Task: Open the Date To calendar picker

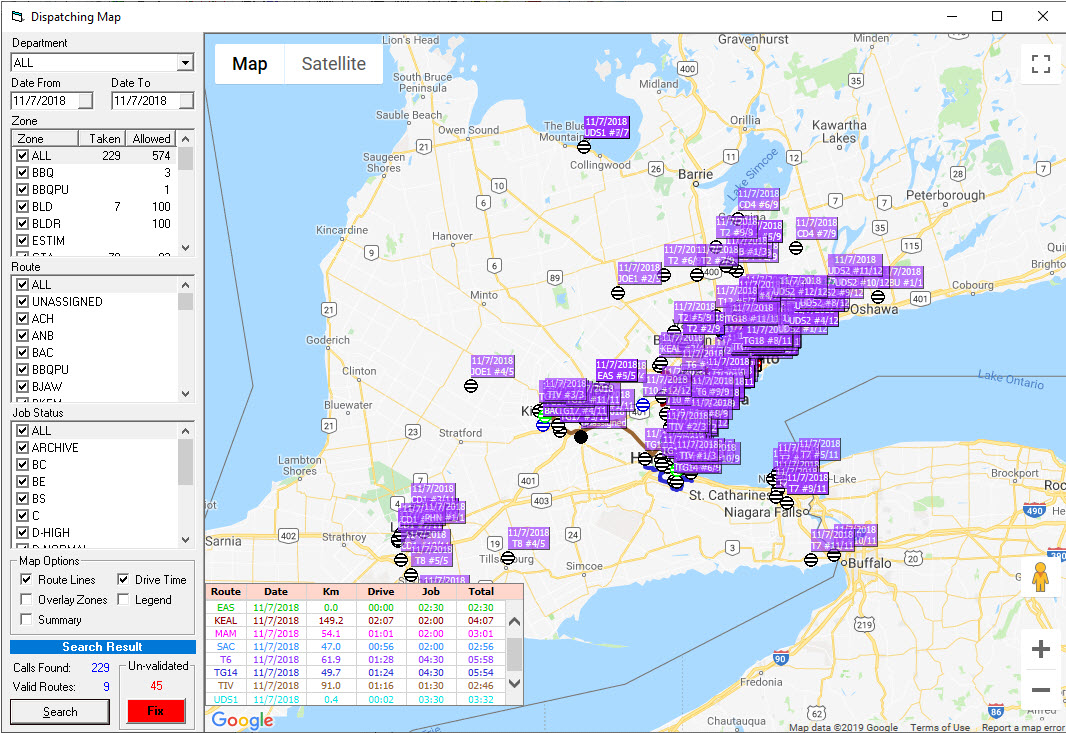Action: coord(186,101)
